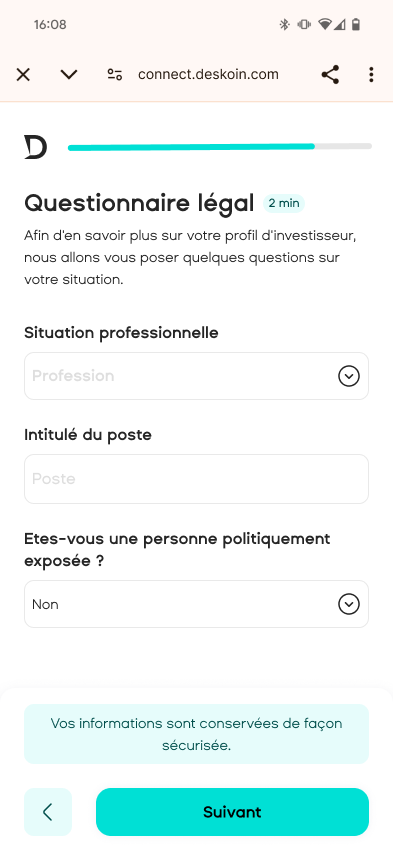Open the Profession dropdown field
This screenshot has width=393, height=852.
click(x=196, y=376)
